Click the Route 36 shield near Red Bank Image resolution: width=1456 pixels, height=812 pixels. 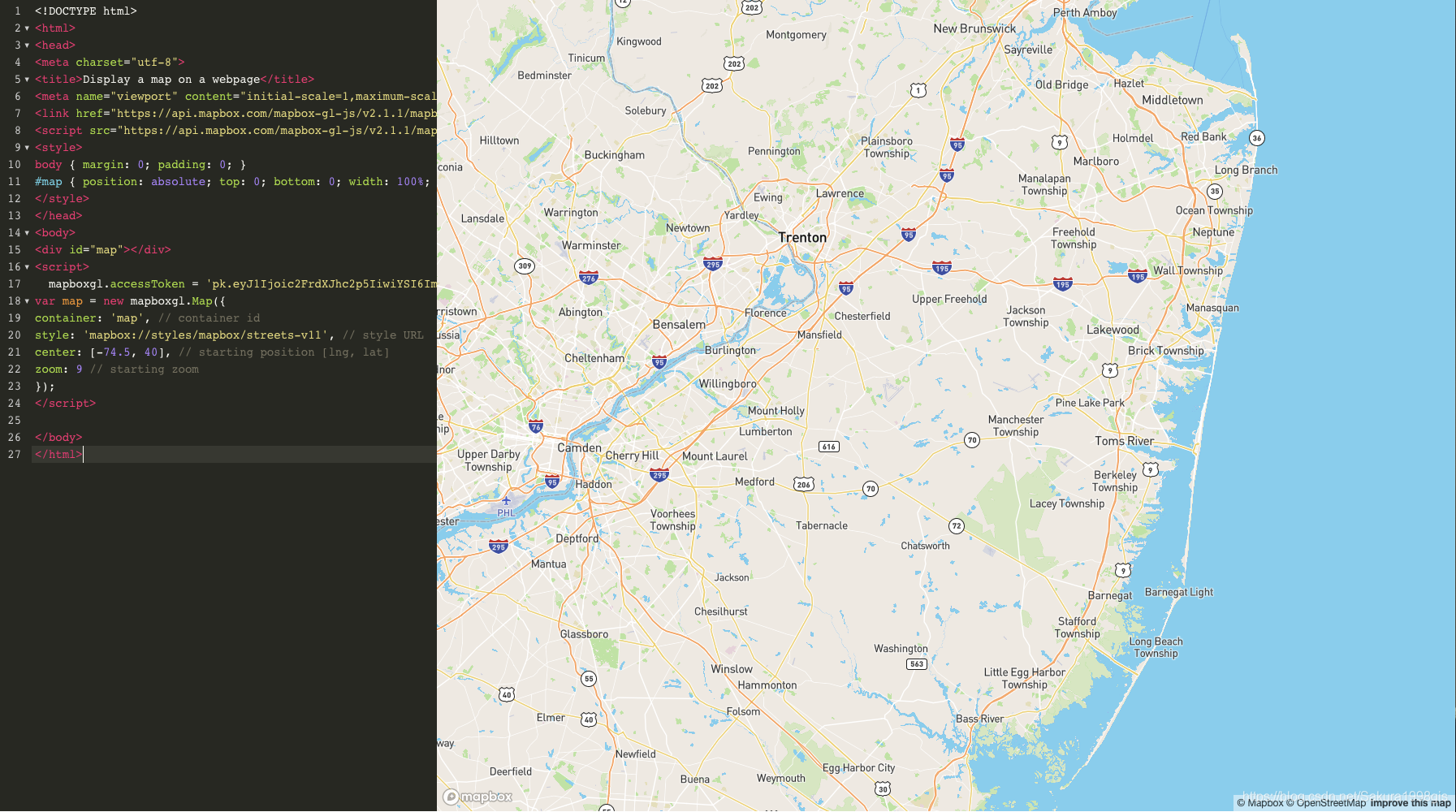click(x=1257, y=138)
